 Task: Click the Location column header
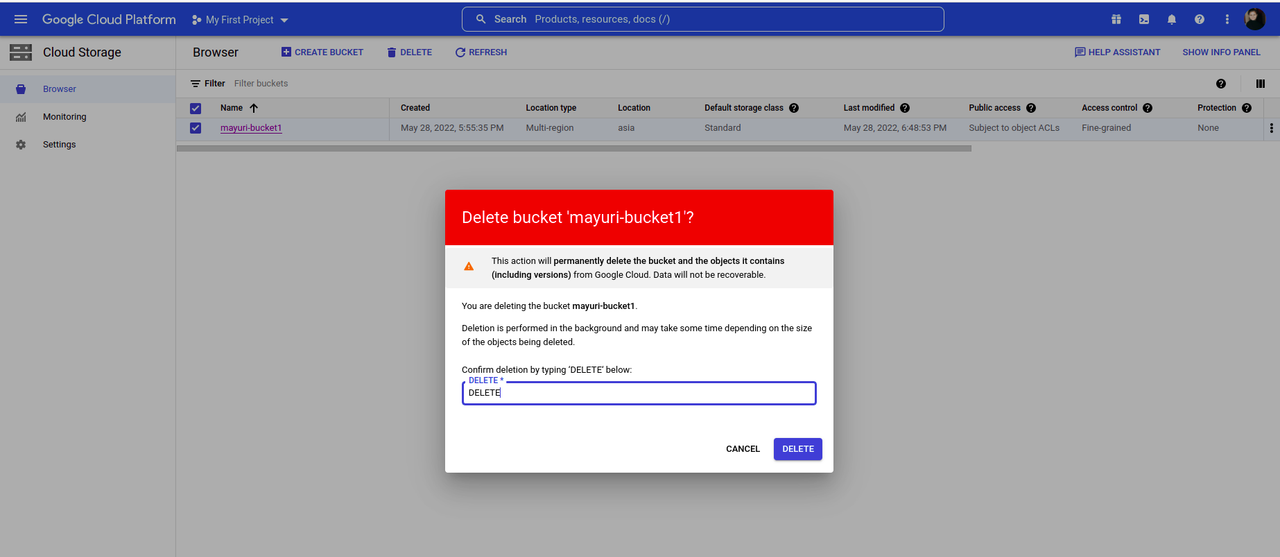[x=634, y=108]
